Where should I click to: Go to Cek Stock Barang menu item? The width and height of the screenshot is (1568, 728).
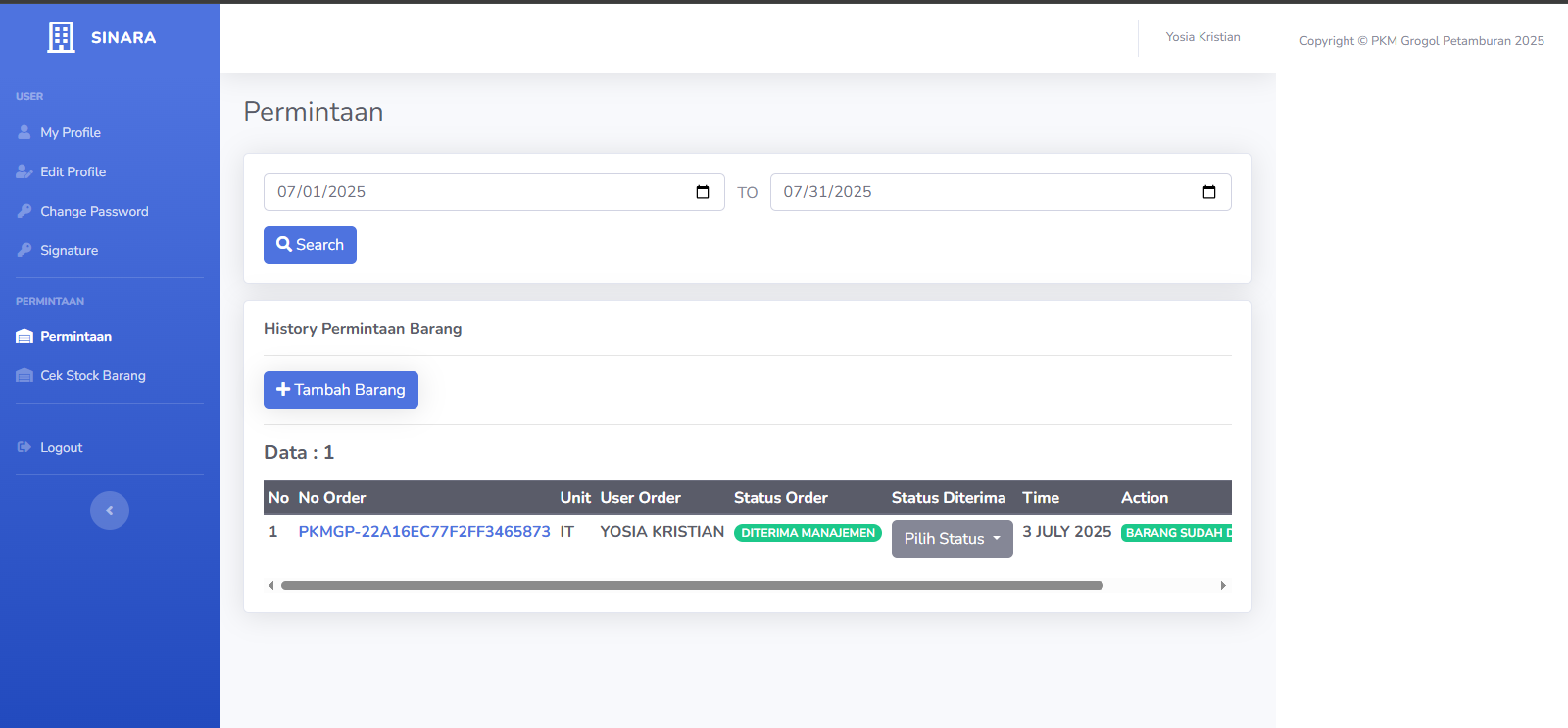(92, 375)
